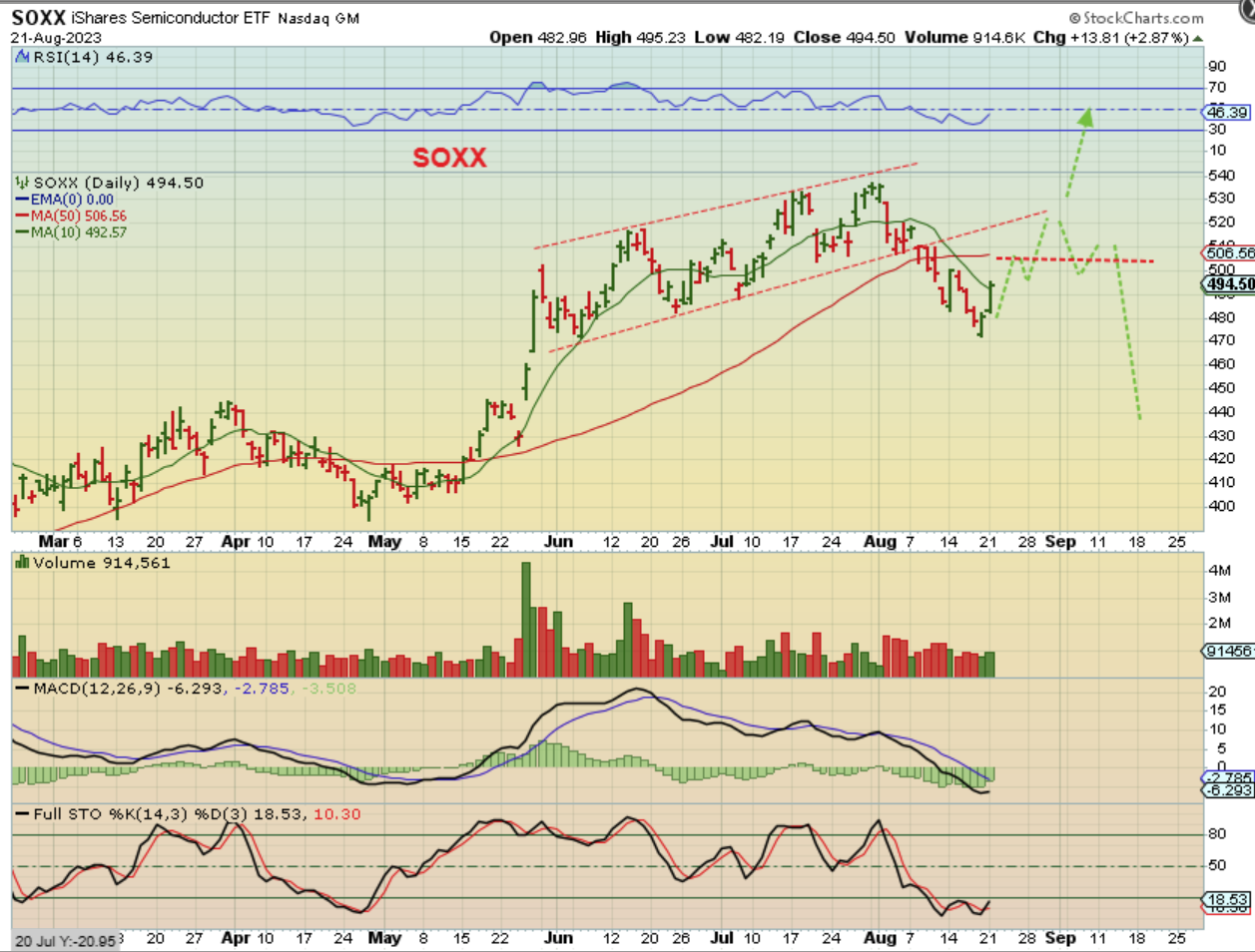
Task: Click the 540 level on the price axis
Action: coord(1221,176)
